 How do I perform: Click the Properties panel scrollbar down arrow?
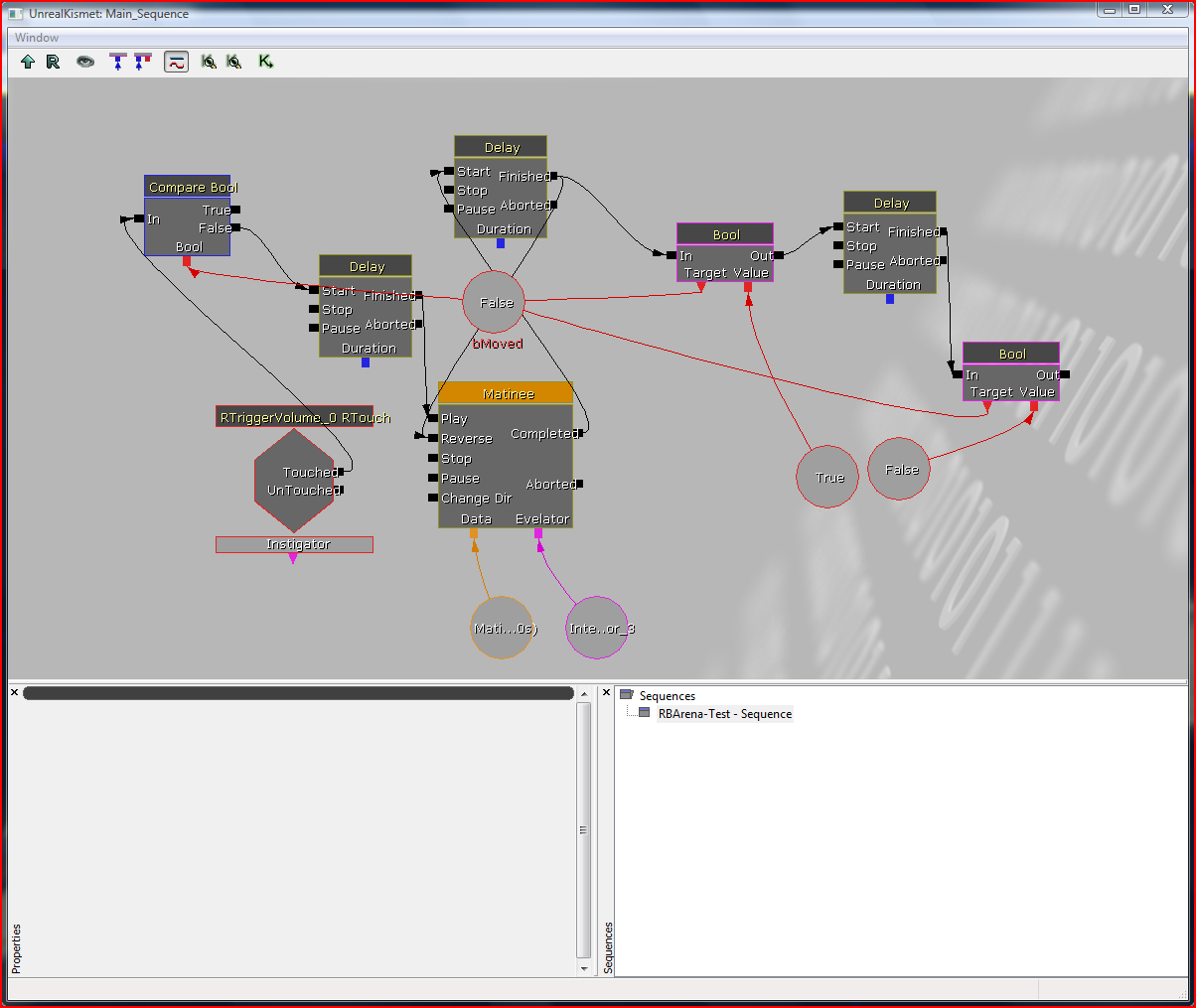click(x=583, y=968)
